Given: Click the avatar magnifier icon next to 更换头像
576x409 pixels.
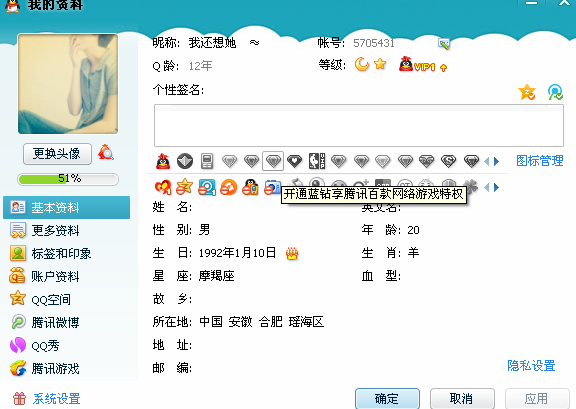Looking at the screenshot, I should tap(106, 153).
